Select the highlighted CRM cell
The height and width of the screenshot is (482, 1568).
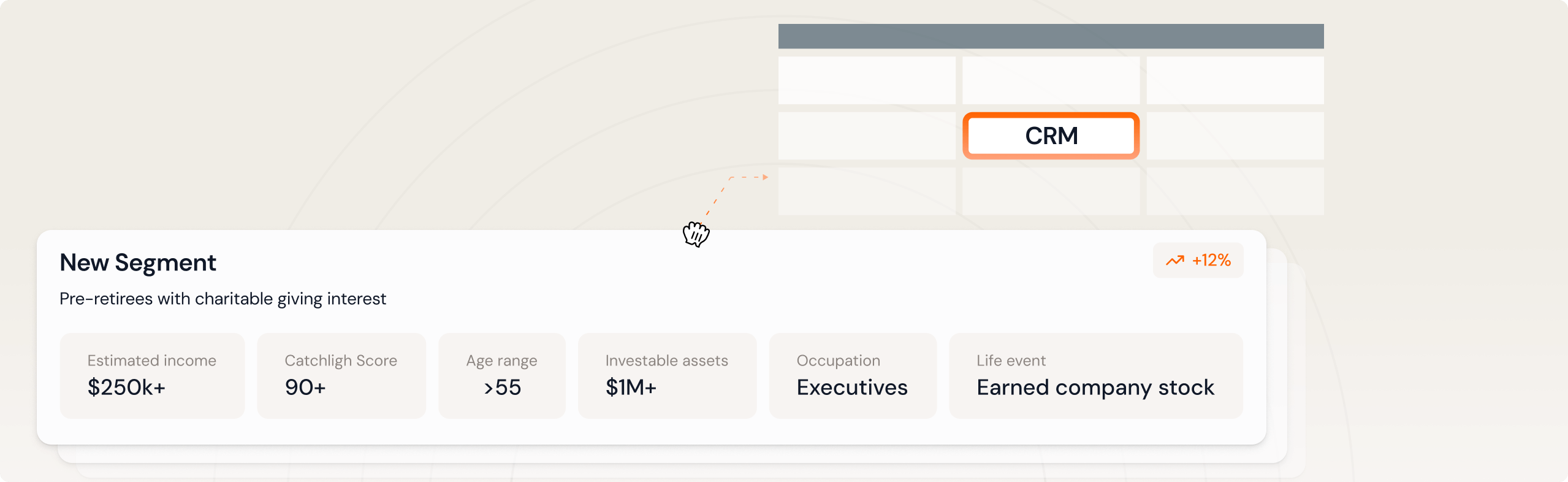pos(1051,136)
